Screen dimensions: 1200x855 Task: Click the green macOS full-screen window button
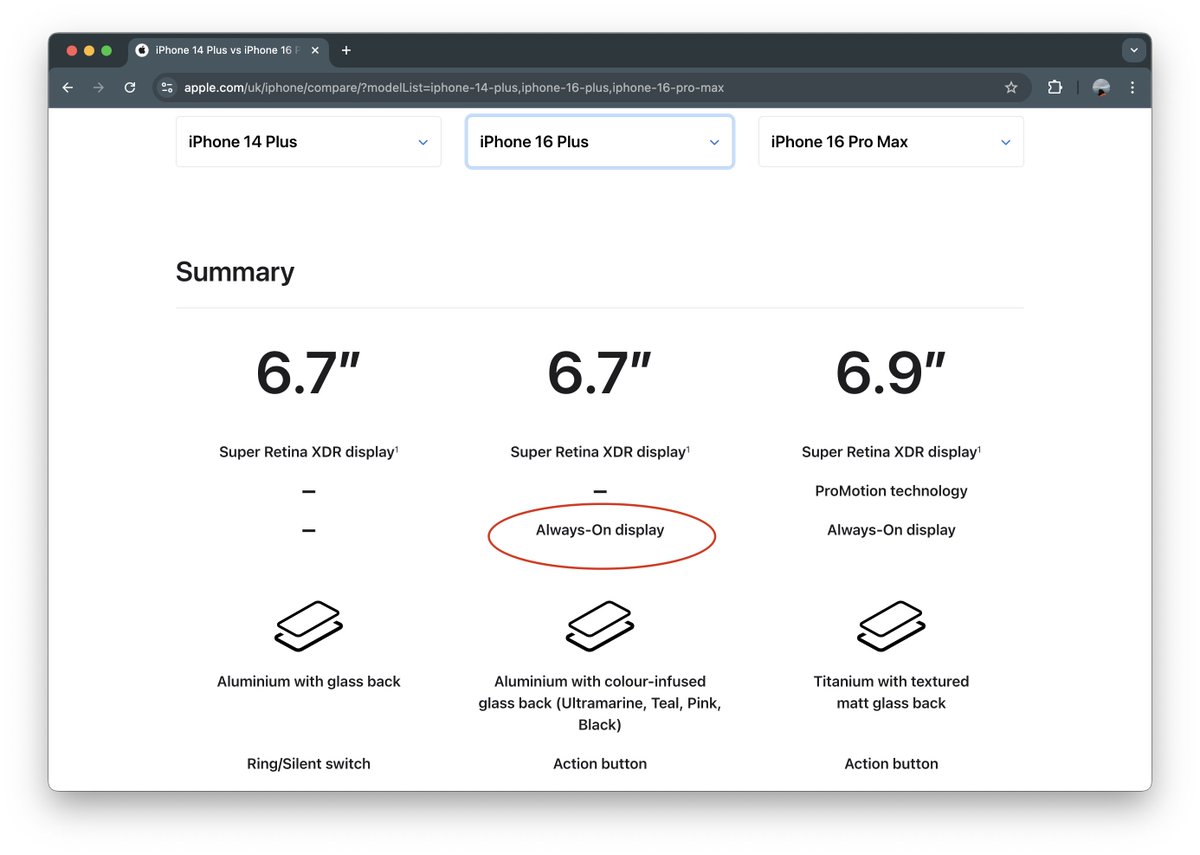pos(107,50)
